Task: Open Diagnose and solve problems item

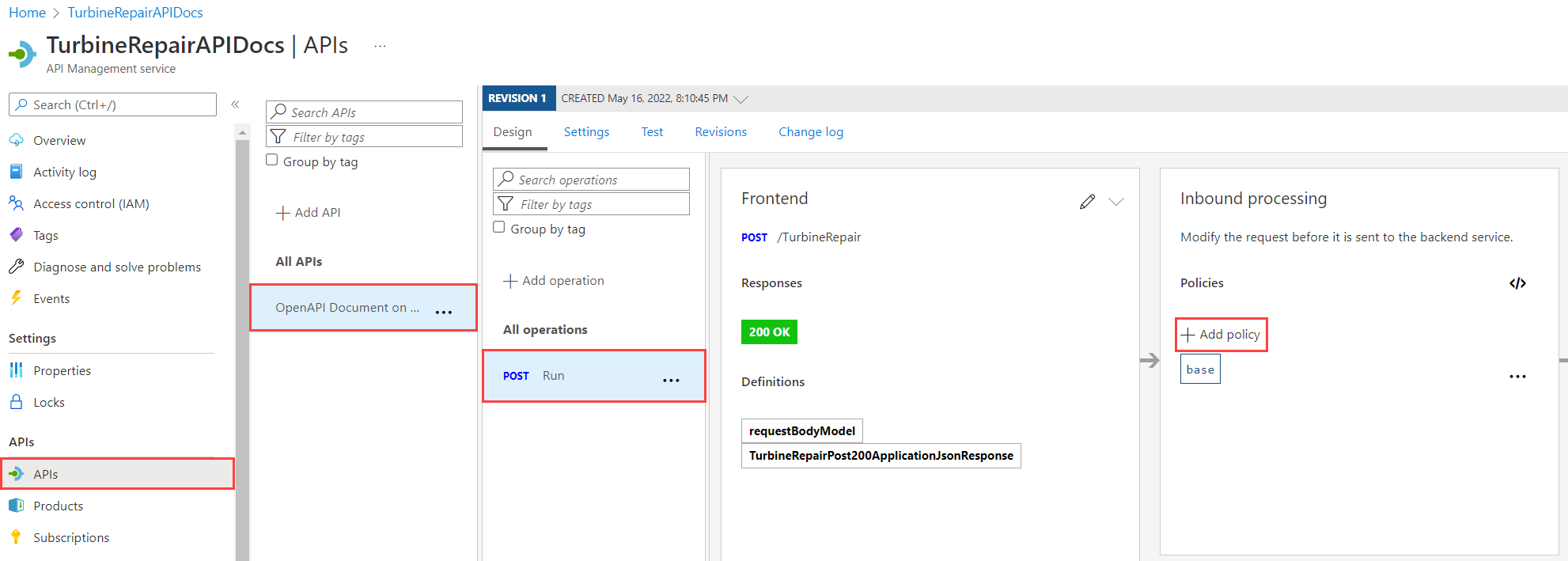Action: coord(117,267)
